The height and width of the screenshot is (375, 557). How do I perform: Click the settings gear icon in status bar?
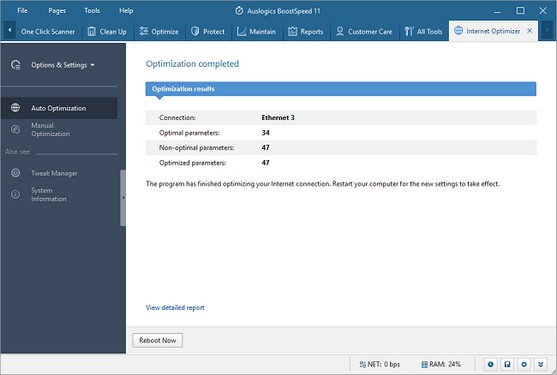tap(524, 364)
